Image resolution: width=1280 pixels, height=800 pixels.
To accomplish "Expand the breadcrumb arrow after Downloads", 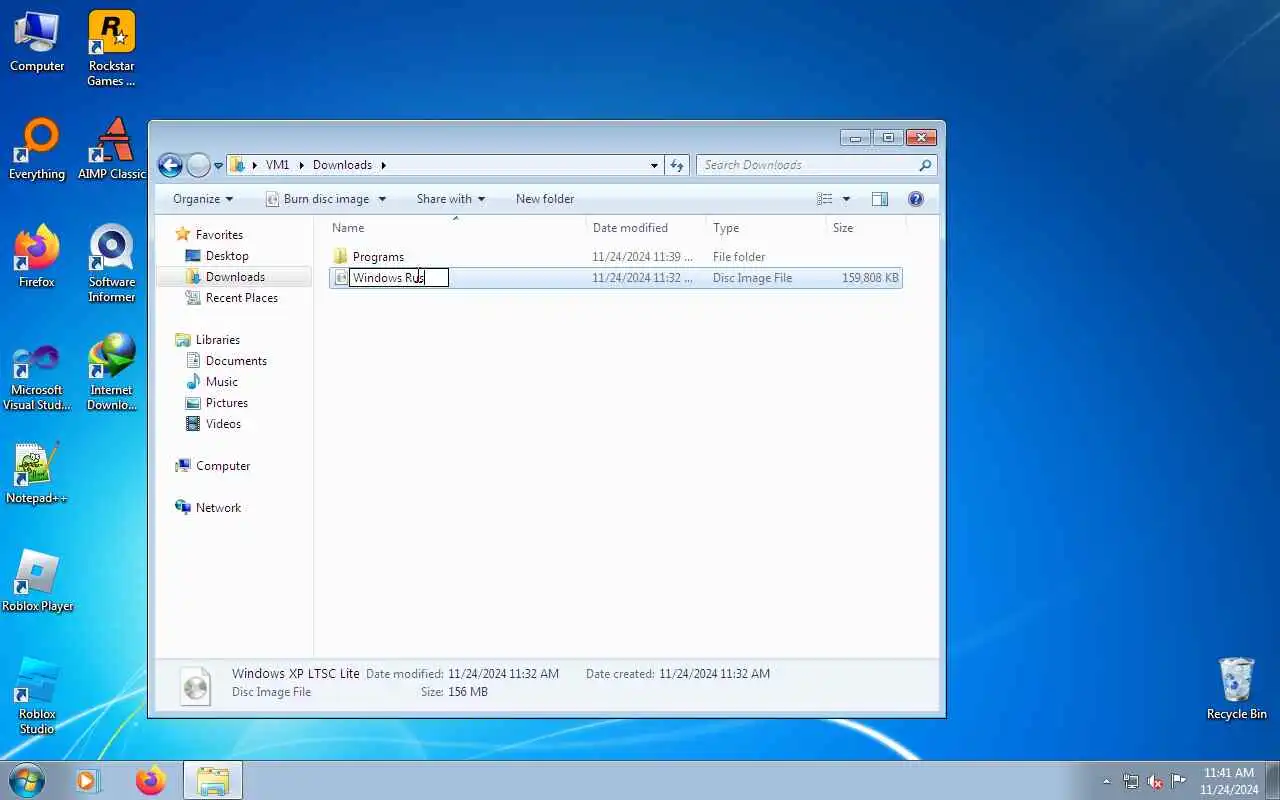I will click(x=383, y=165).
